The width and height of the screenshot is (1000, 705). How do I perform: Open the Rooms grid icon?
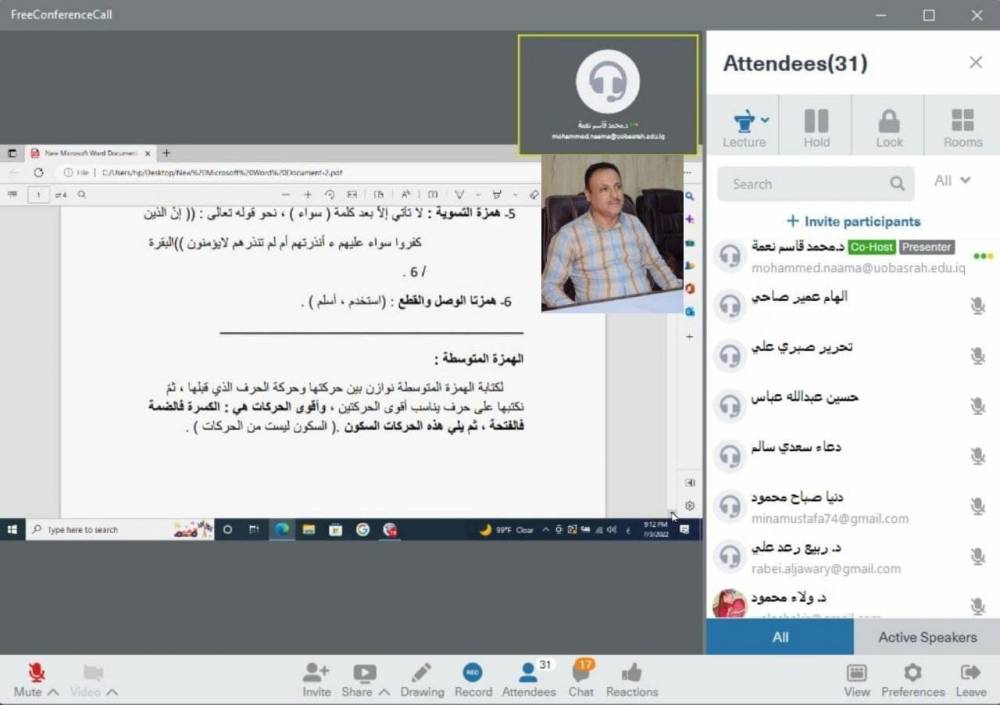point(962,123)
